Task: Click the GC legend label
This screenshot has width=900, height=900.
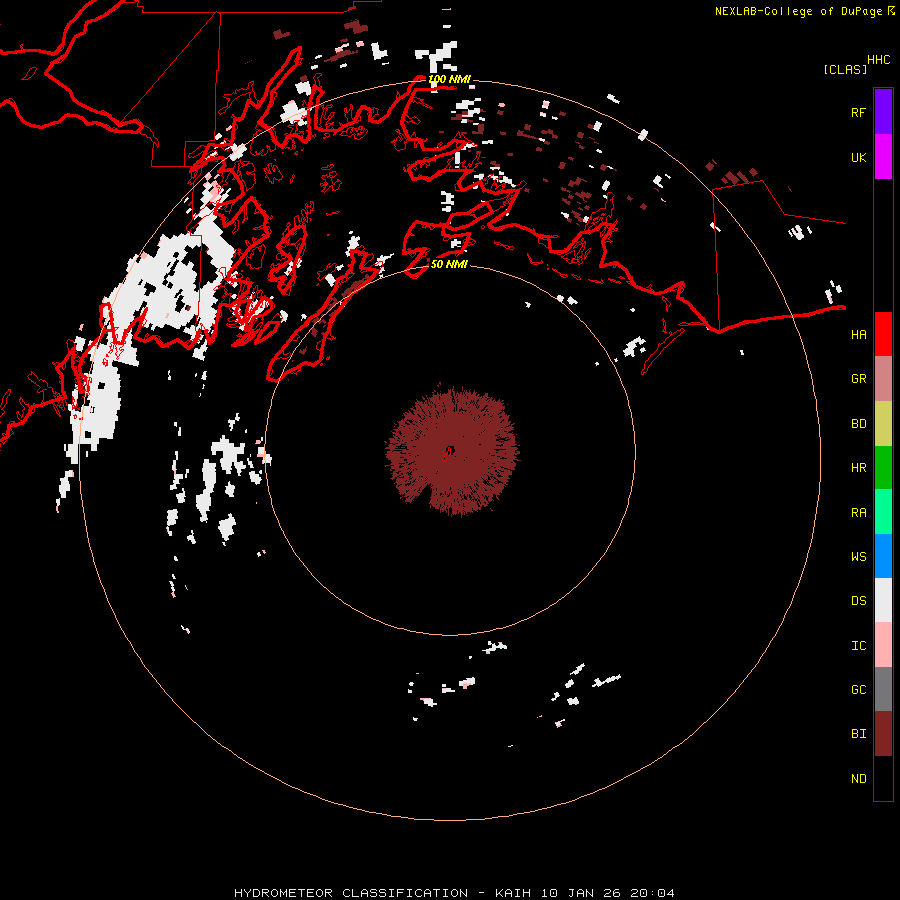Action: pos(858,689)
